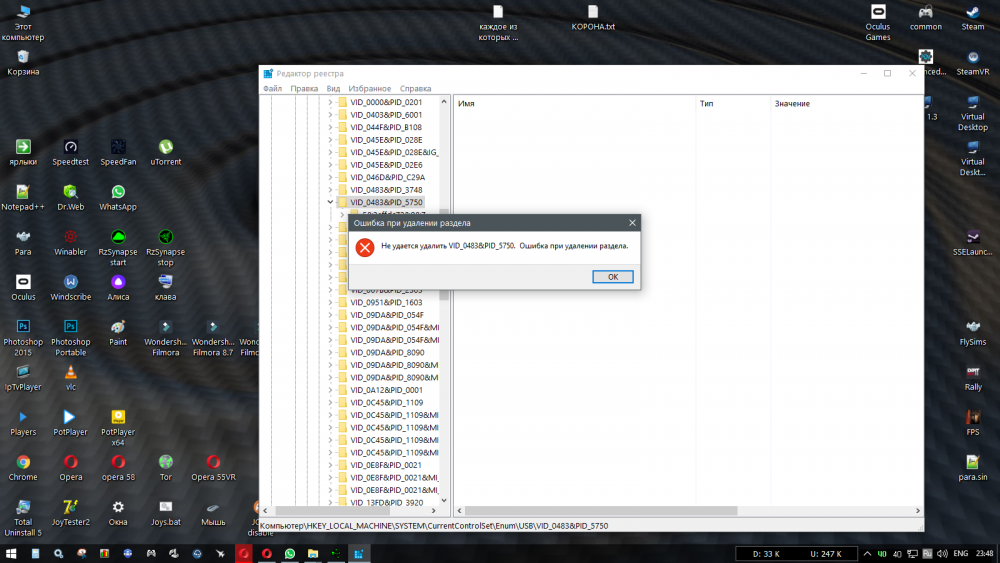Select the FlySims desktop icon
This screenshot has height=563, width=1000.
pyautogui.click(x=973, y=333)
